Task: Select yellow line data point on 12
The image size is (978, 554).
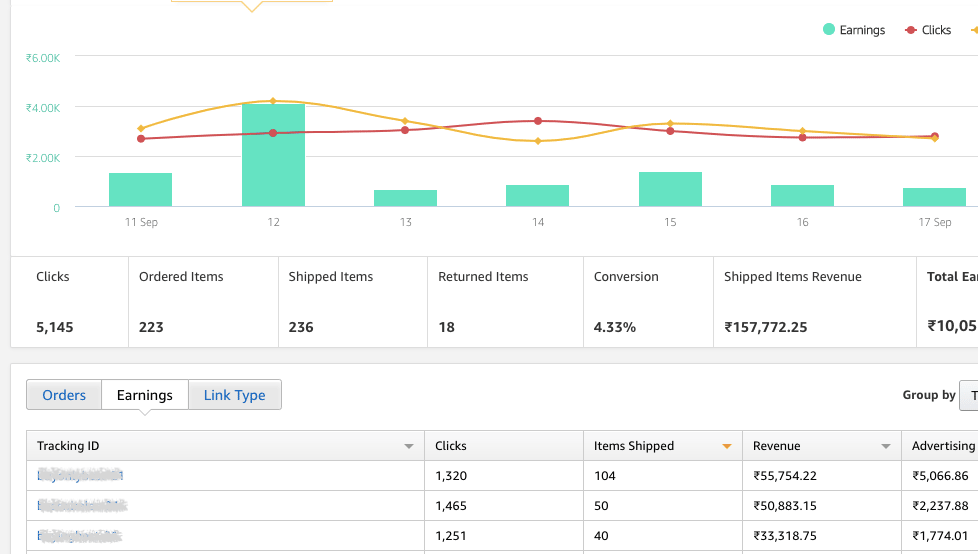Action: click(x=273, y=101)
